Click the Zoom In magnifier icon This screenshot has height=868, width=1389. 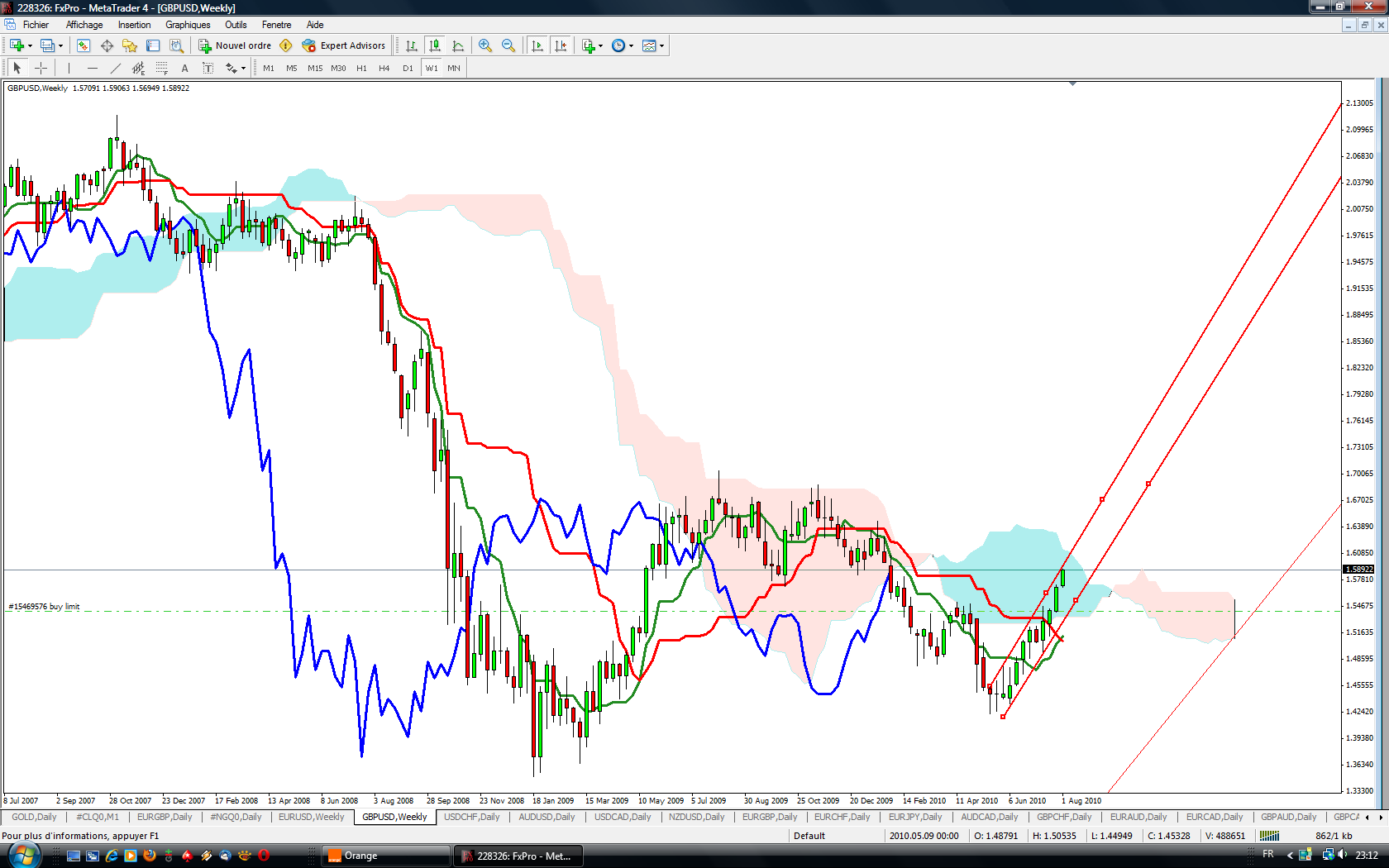coord(485,45)
